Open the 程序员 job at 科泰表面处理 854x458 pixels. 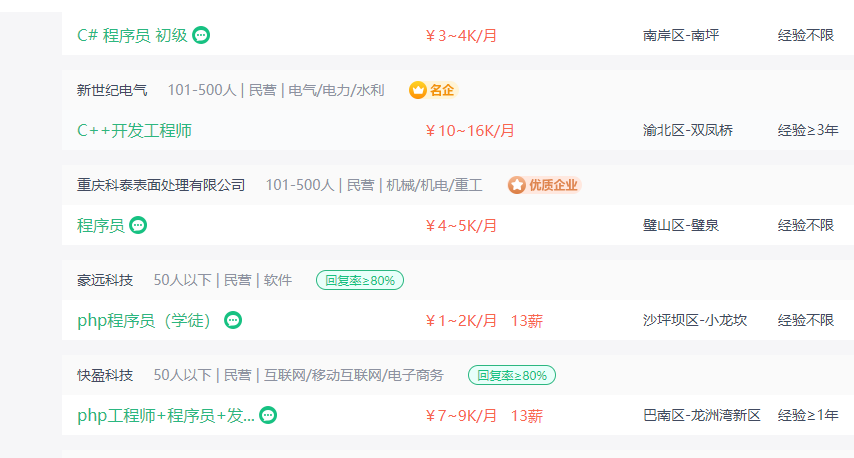101,225
